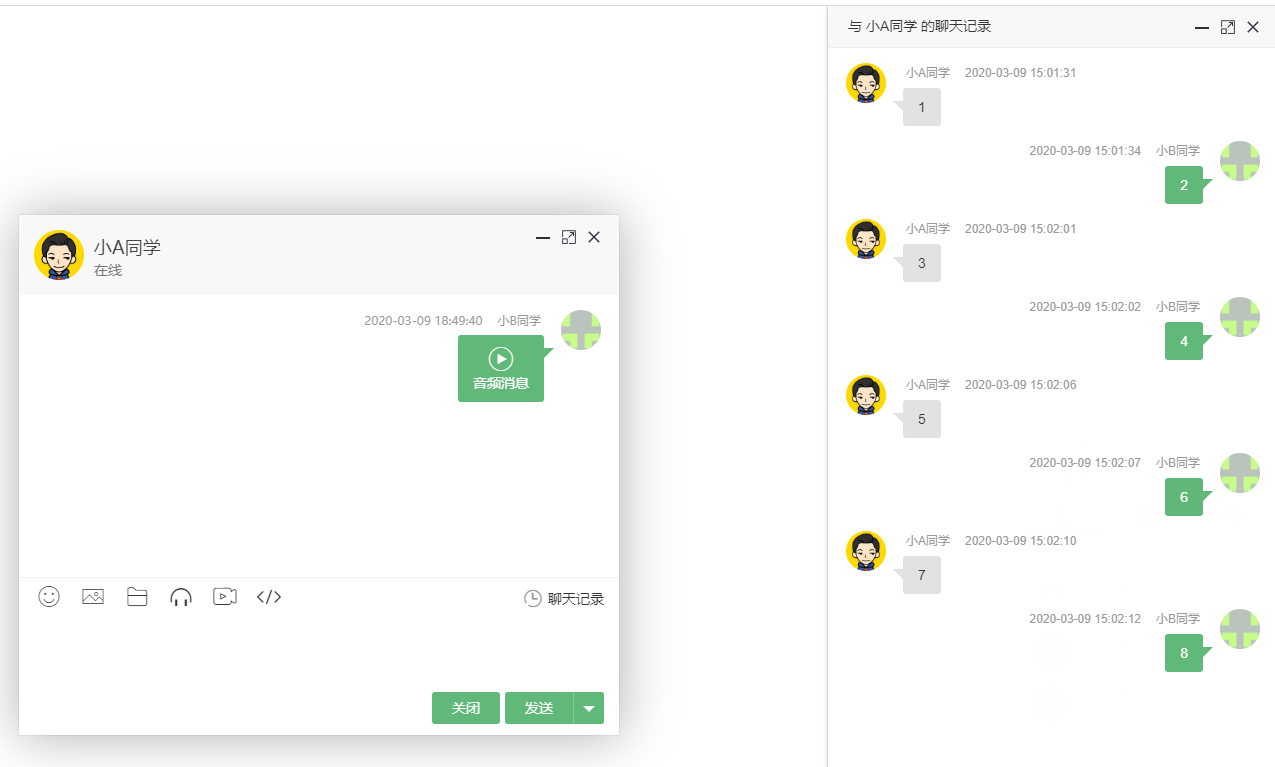Click timestamp 2020-03-09 15:02:02
Screen dimensions: 1275x767
pos(1085,307)
